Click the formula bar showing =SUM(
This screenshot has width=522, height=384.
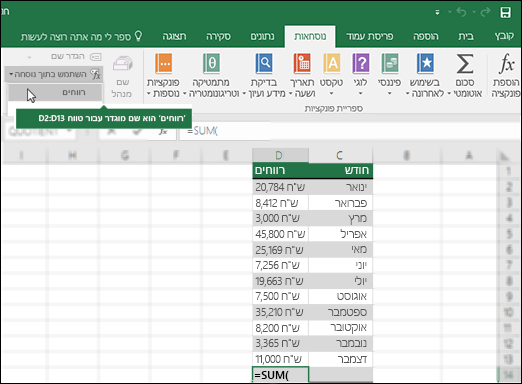pyautogui.click(x=350, y=131)
